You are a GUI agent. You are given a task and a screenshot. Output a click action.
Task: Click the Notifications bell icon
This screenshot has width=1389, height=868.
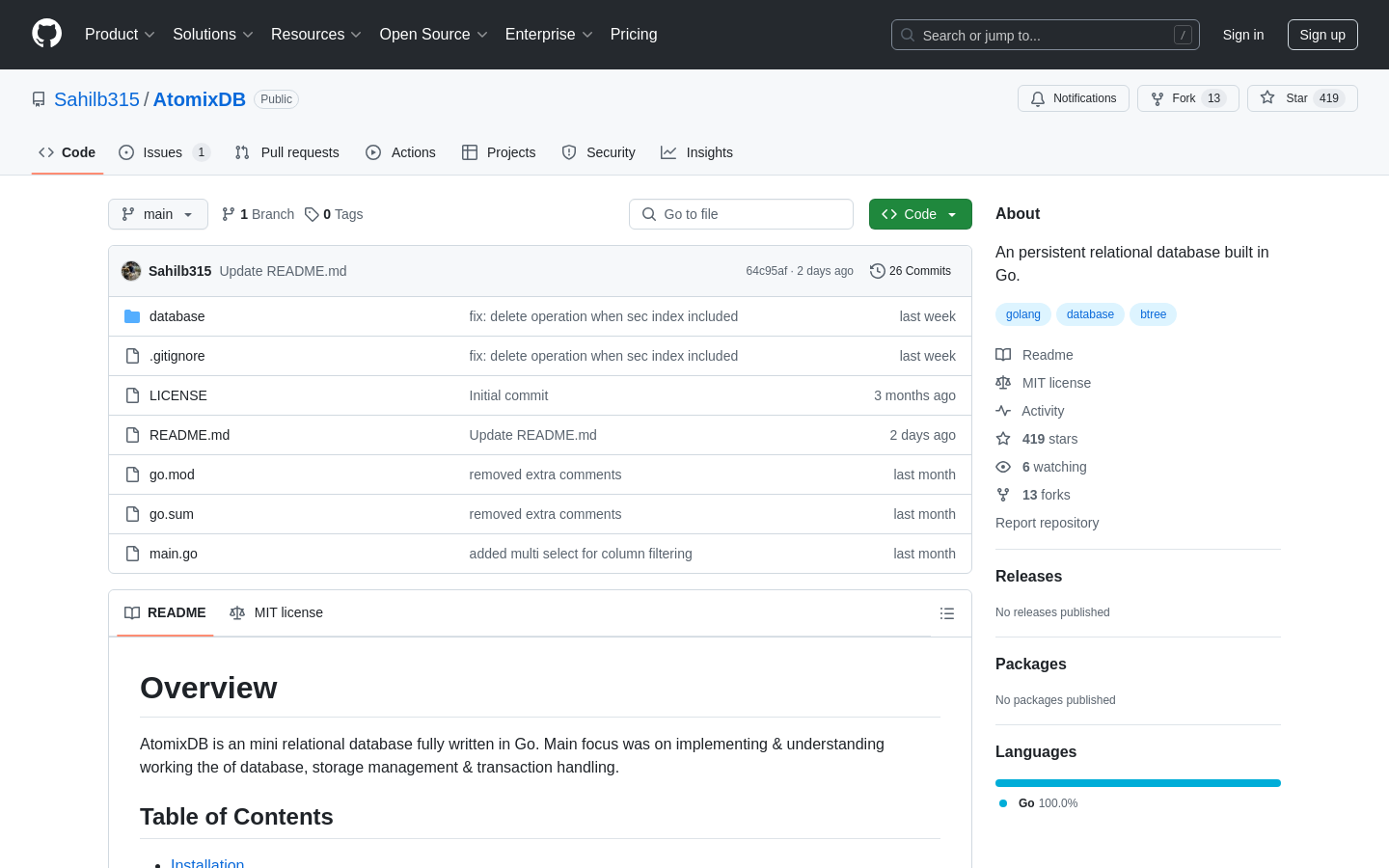1038,98
